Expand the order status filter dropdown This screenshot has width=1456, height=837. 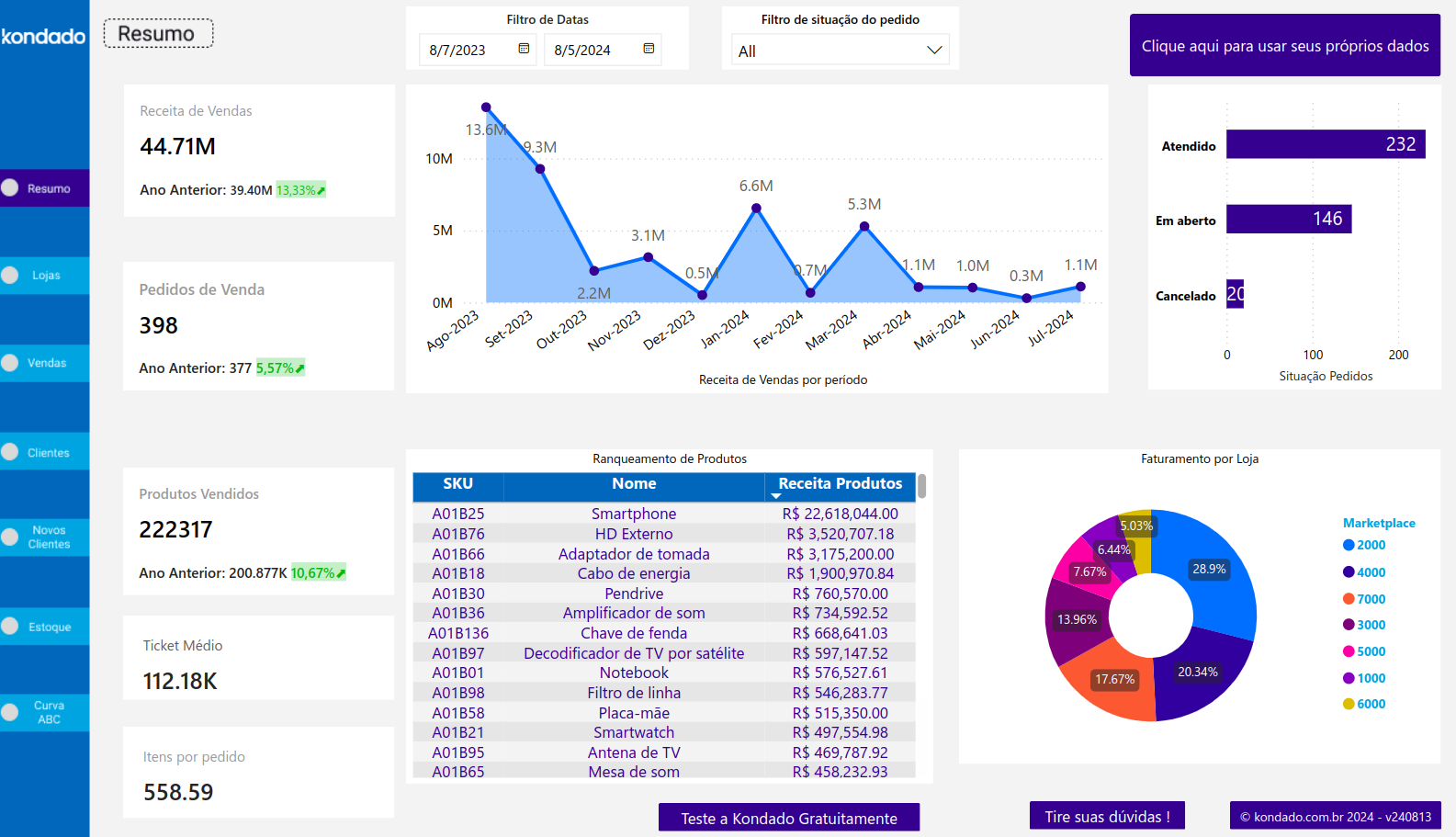(x=934, y=51)
